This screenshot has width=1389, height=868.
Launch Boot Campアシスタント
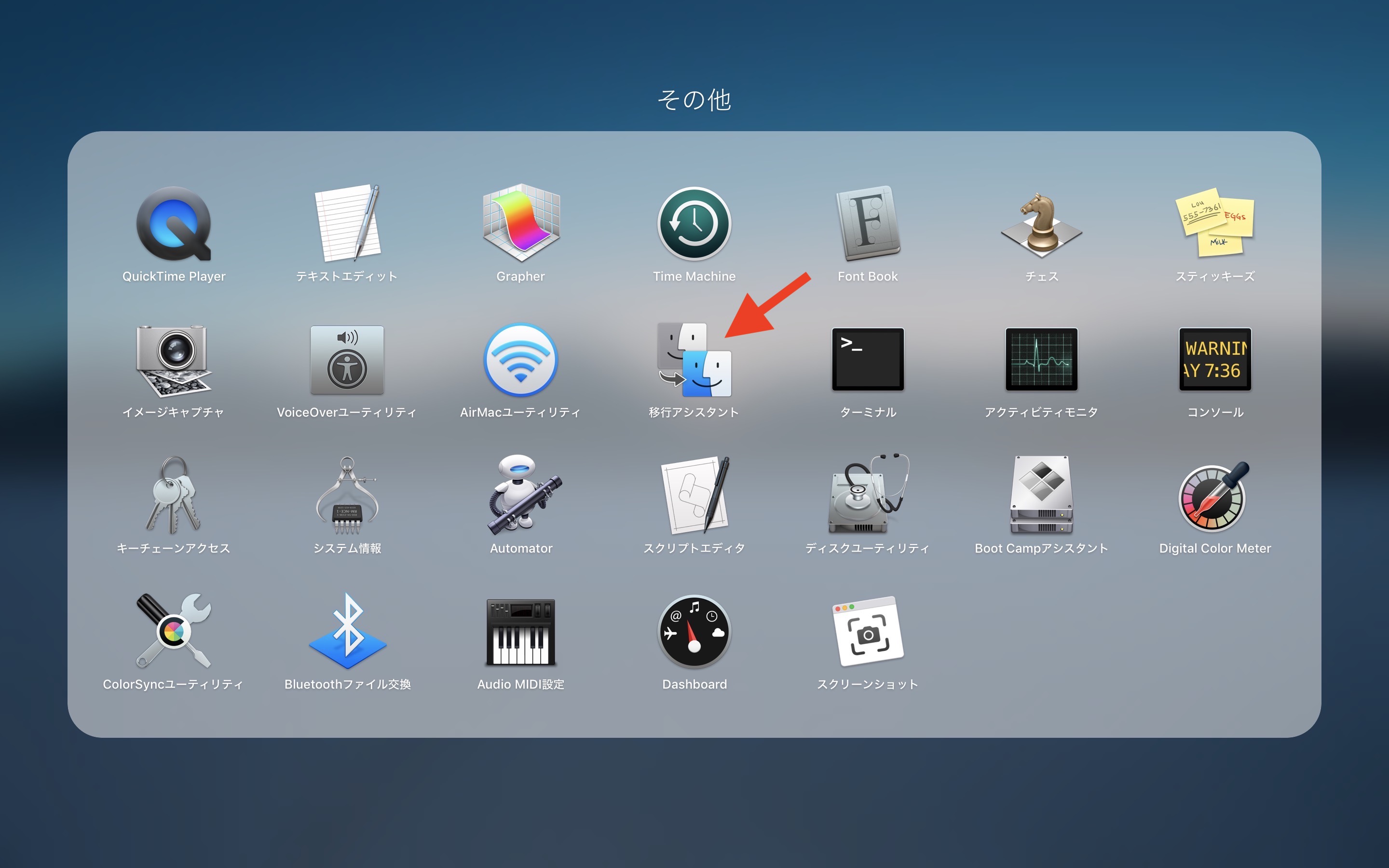pyautogui.click(x=1041, y=495)
